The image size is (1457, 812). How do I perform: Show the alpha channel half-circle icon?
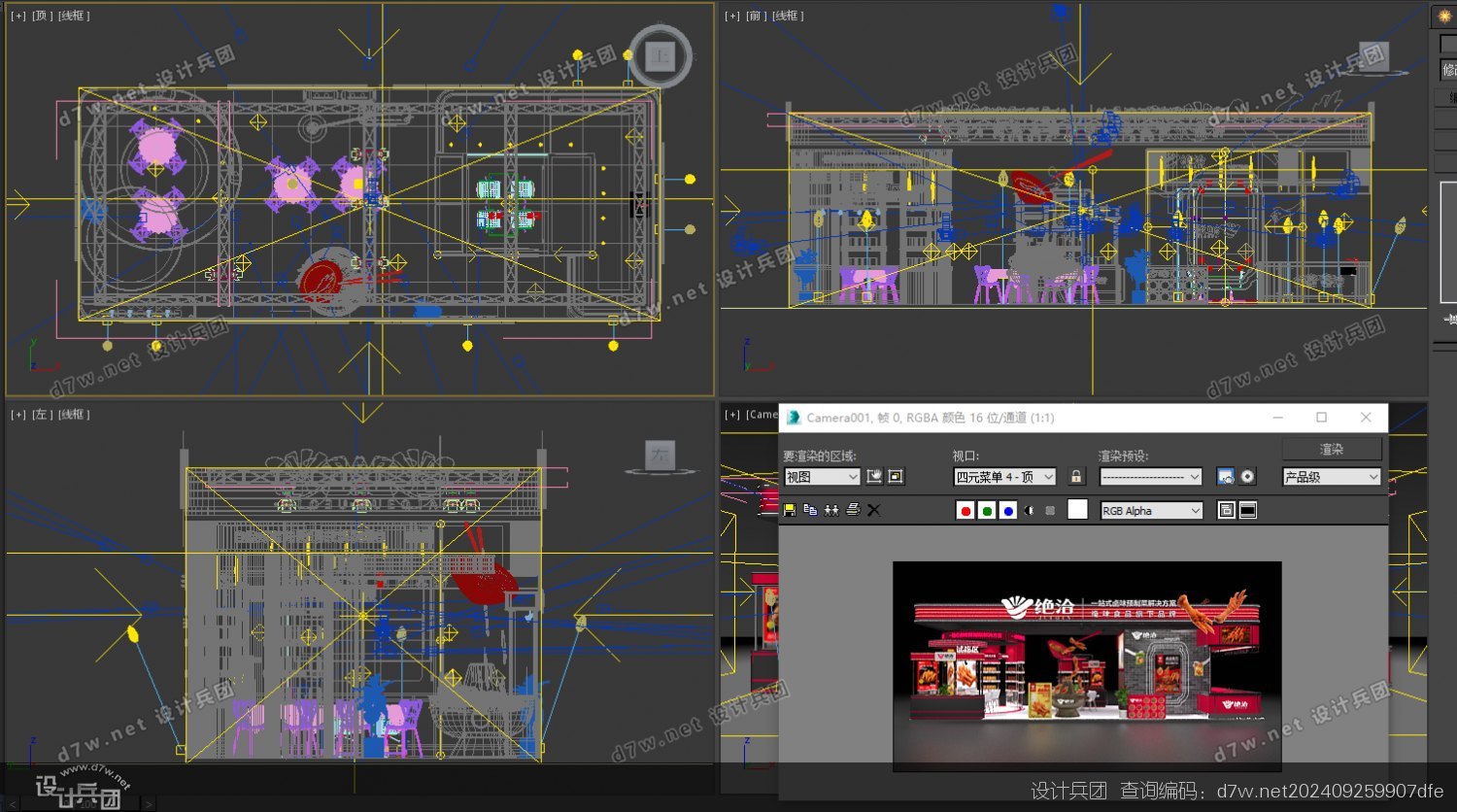1030,511
